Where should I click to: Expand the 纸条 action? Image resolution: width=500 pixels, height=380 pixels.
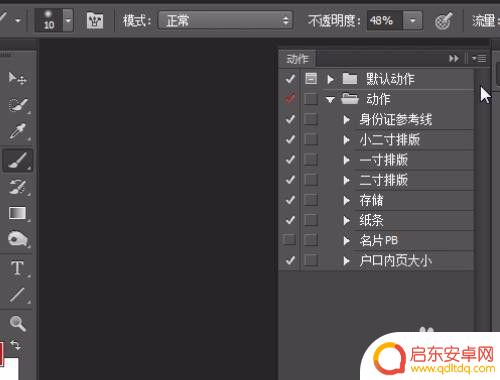[x=347, y=220]
